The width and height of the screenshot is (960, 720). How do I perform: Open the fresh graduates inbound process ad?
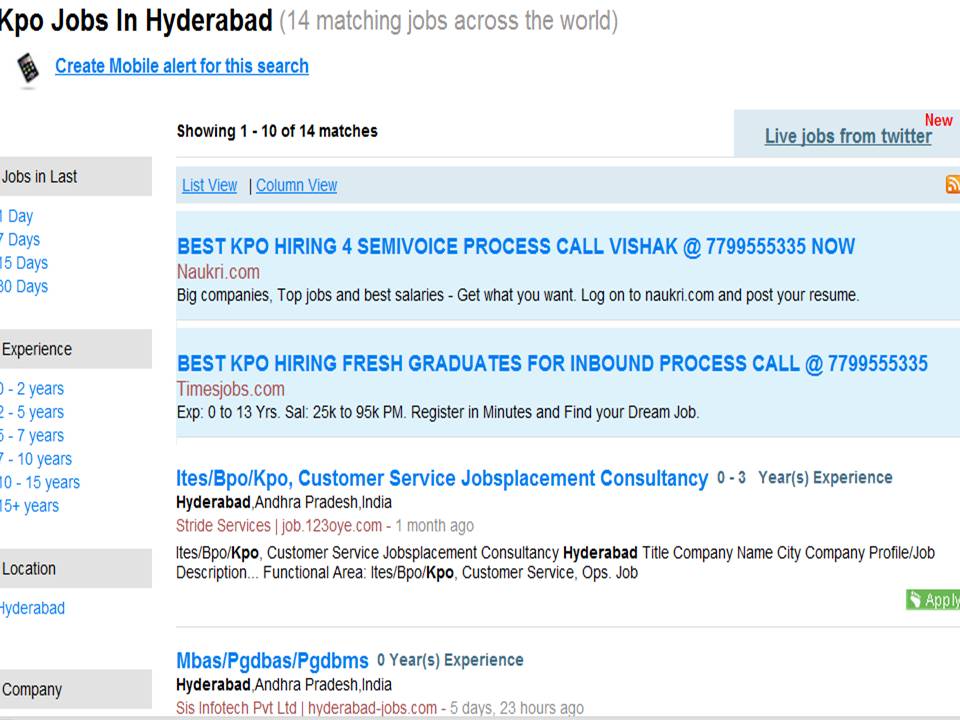click(552, 363)
